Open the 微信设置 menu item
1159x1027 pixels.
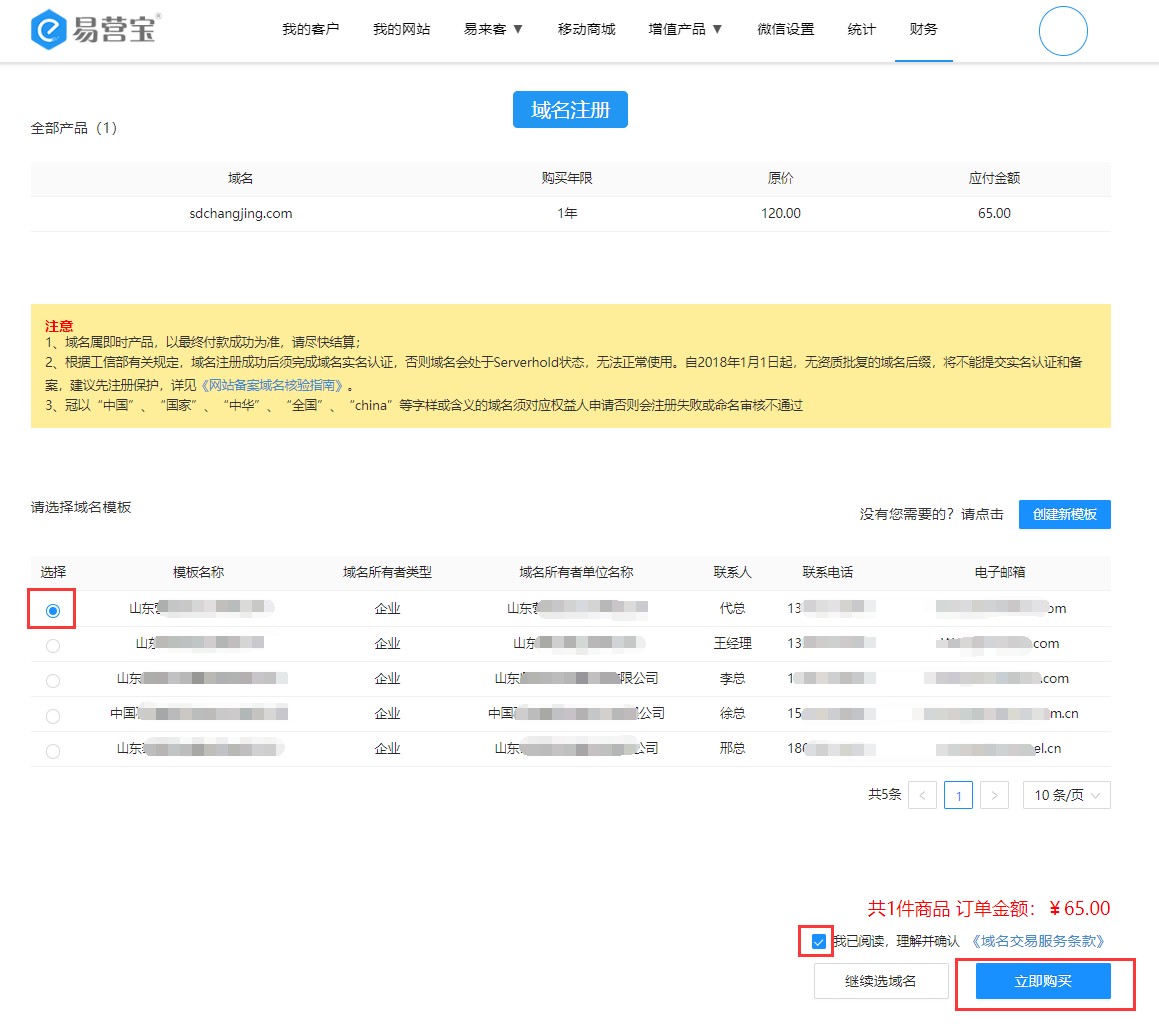[x=785, y=29]
